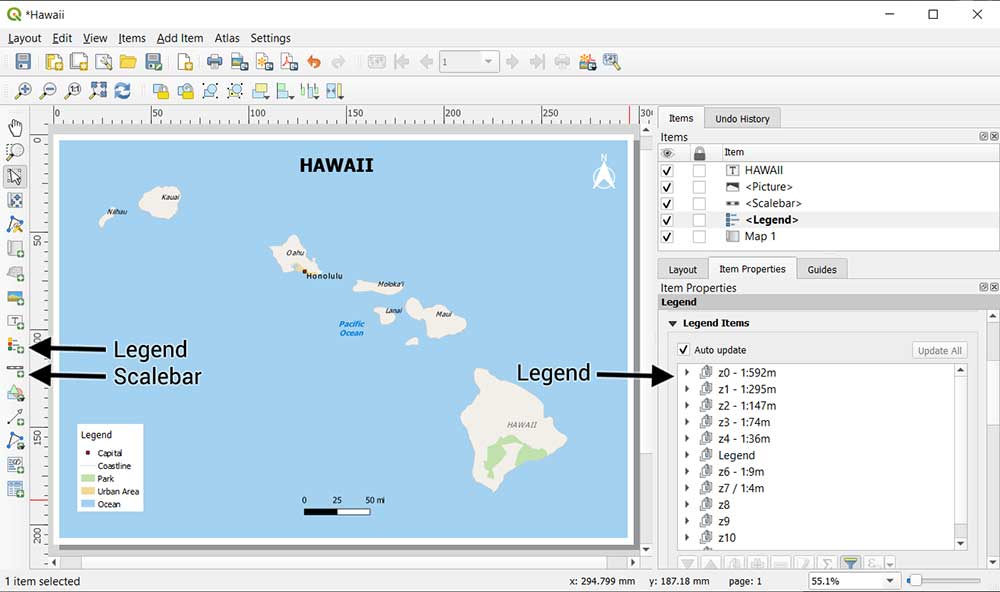This screenshot has height=592, width=1000.
Task: Switch to the Guides tab
Action: point(822,270)
